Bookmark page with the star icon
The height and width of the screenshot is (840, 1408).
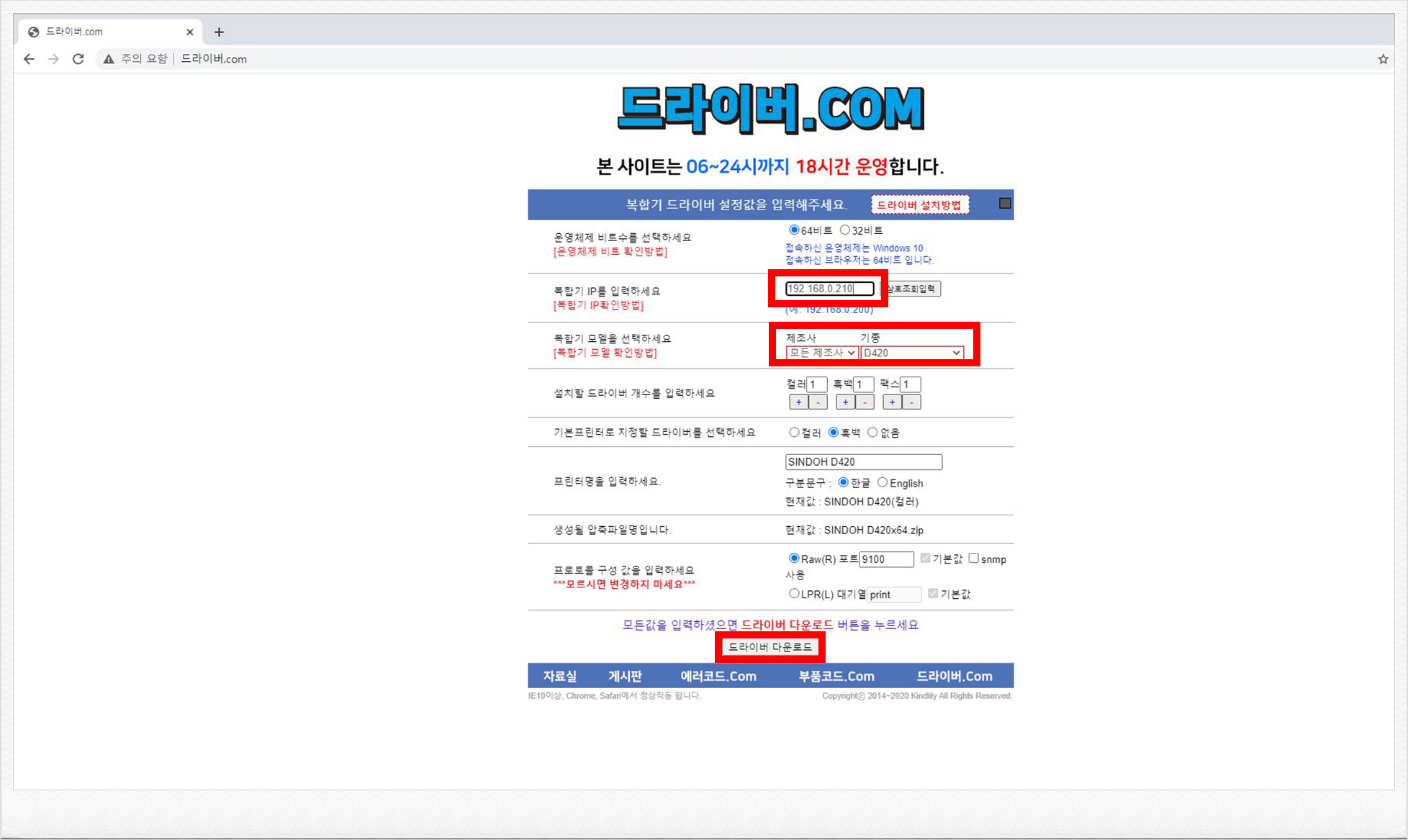[x=1383, y=59]
